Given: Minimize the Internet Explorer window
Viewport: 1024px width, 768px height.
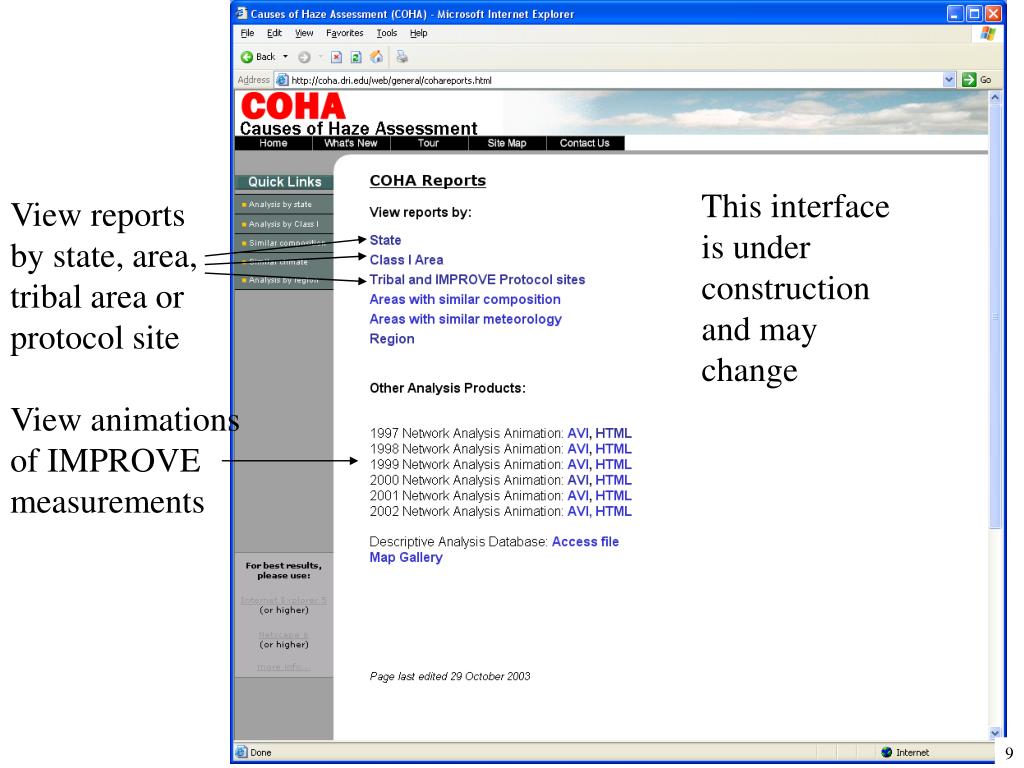Looking at the screenshot, I should (955, 14).
